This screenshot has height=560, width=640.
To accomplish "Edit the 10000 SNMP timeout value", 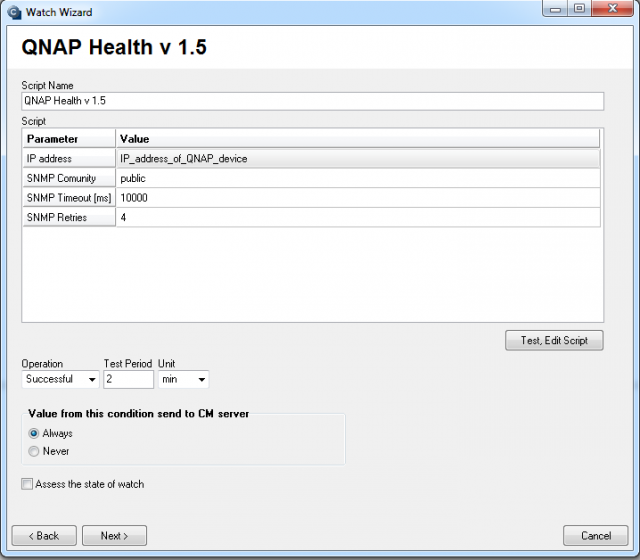I will (x=358, y=198).
